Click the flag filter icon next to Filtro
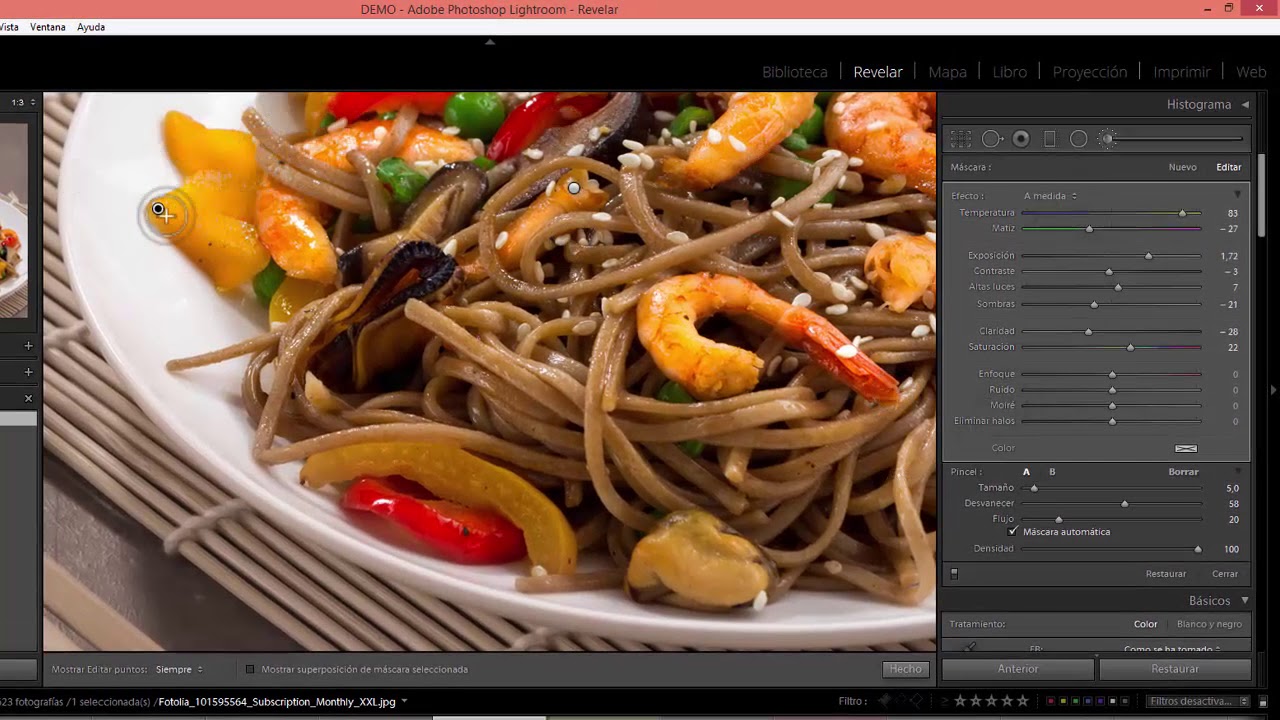The width and height of the screenshot is (1280, 720). click(x=884, y=701)
